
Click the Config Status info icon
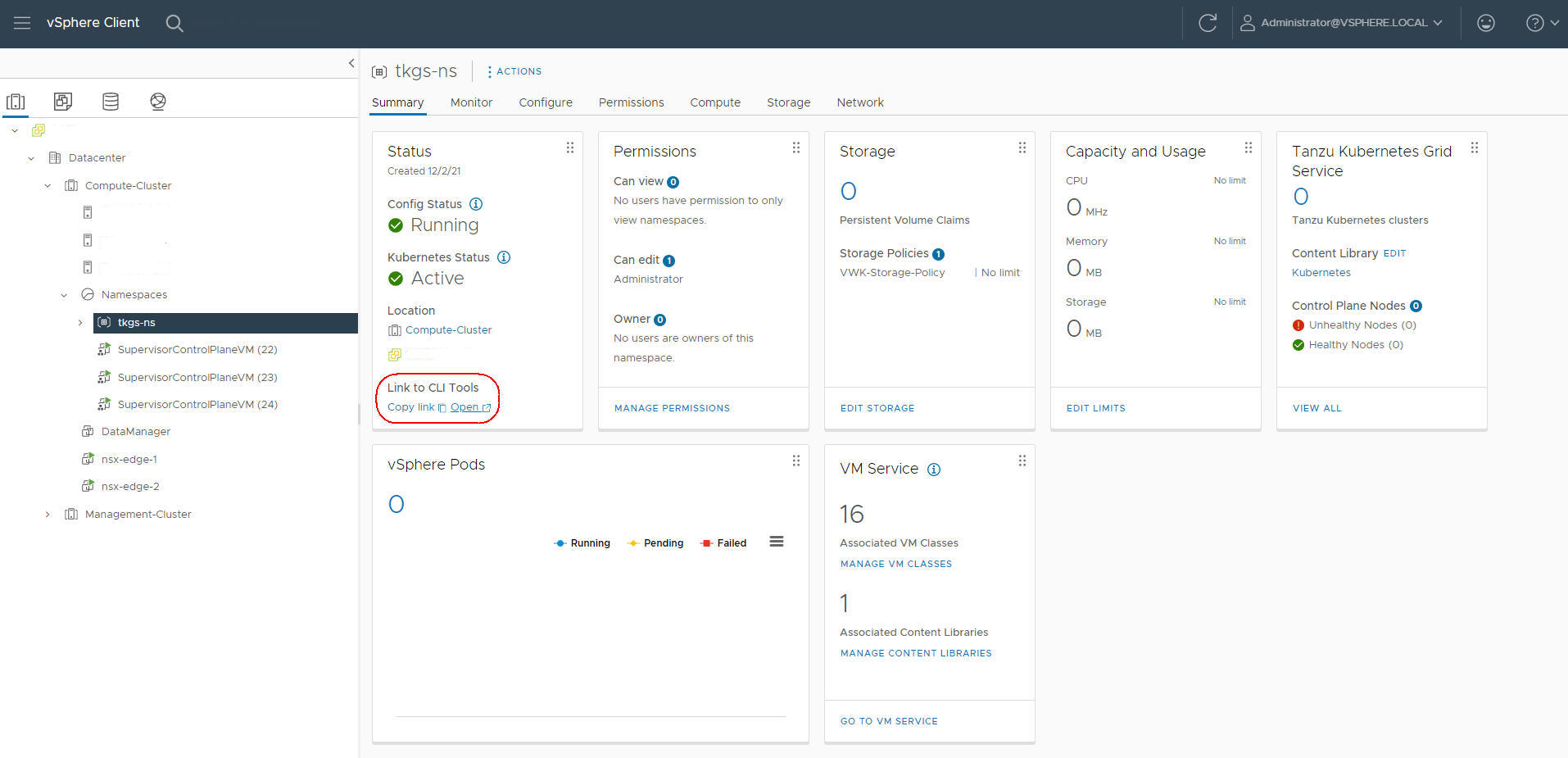click(x=476, y=204)
